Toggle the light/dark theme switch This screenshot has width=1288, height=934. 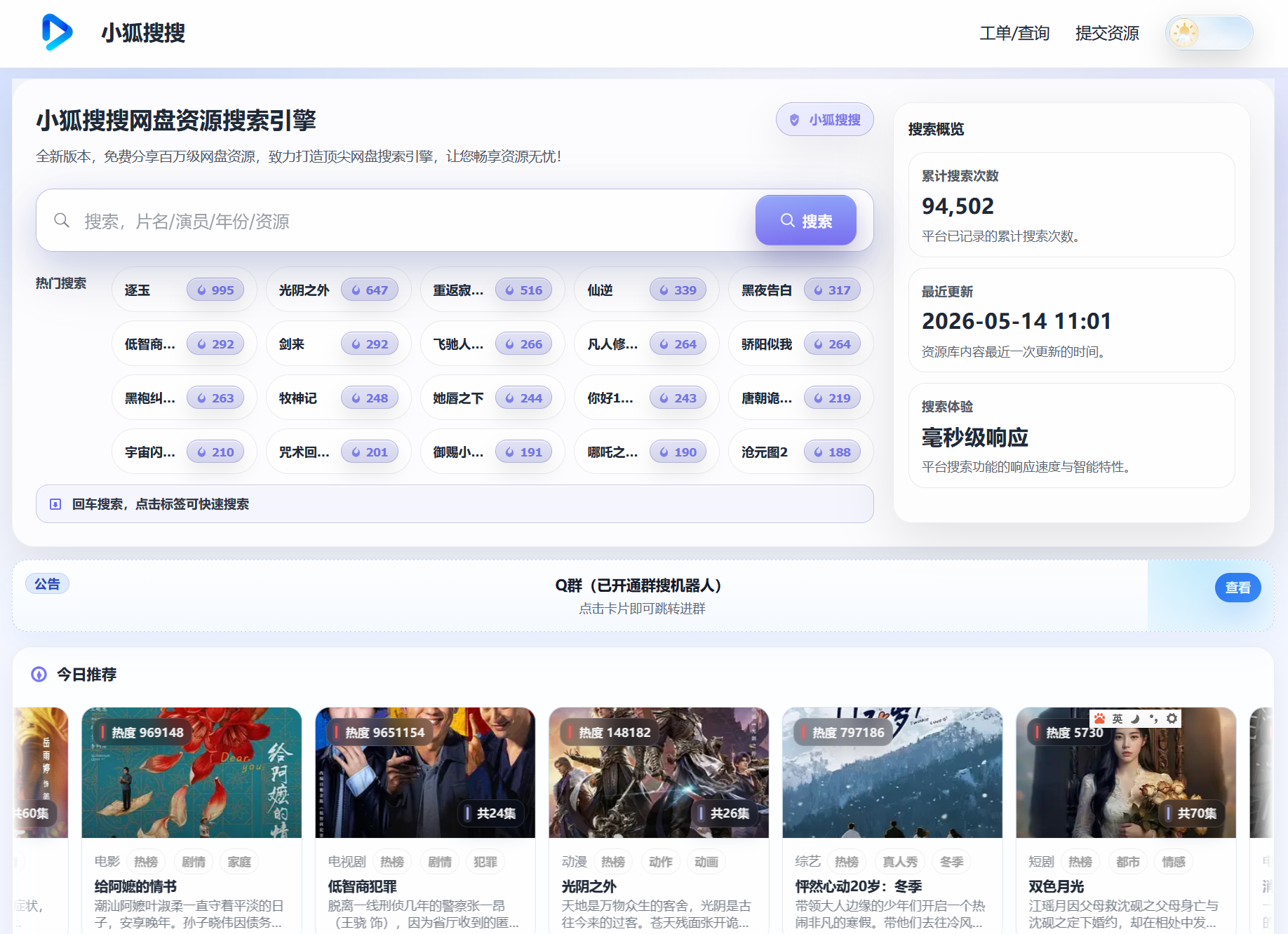tap(1209, 33)
